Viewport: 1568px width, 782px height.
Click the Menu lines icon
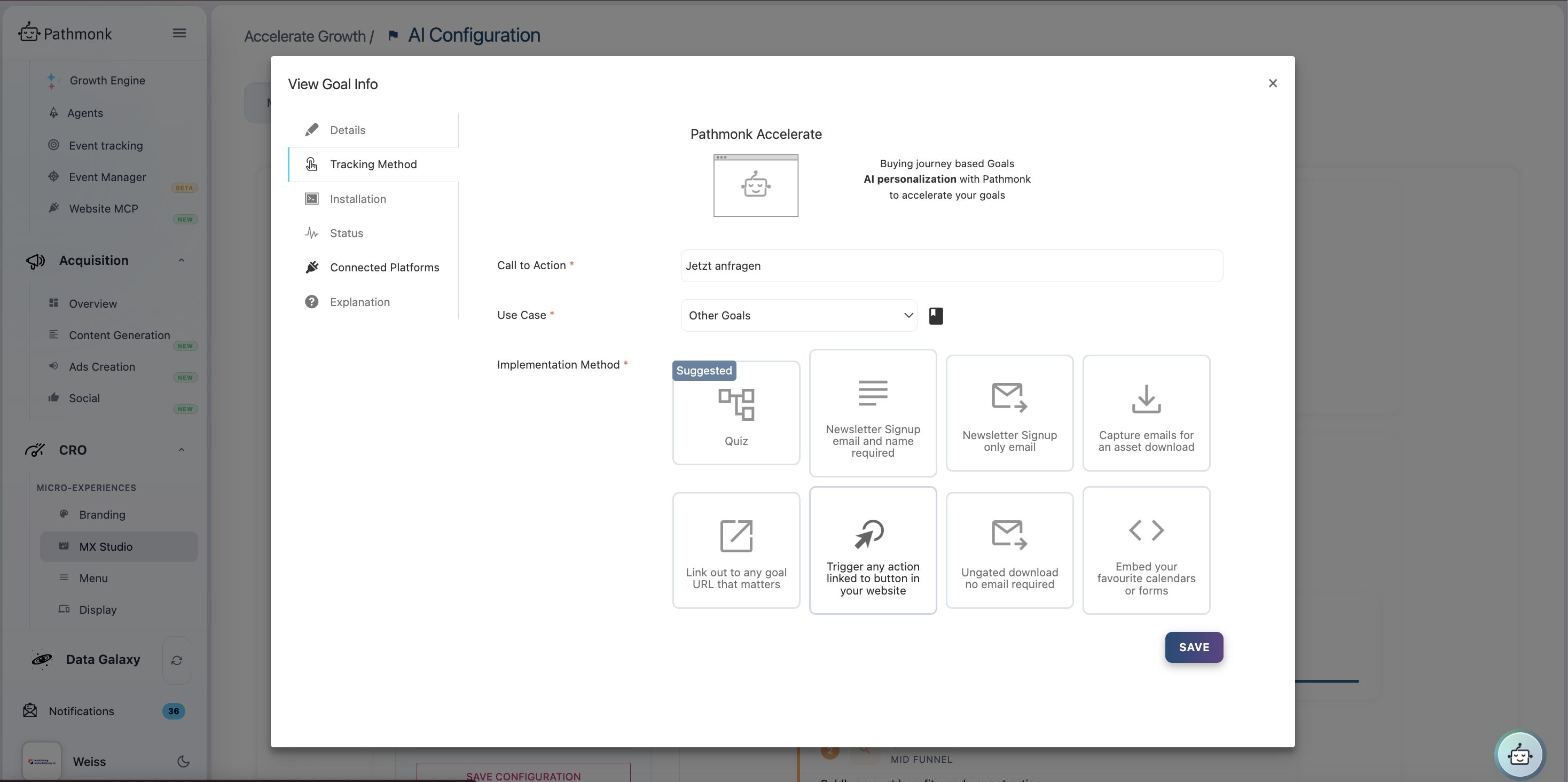point(64,577)
